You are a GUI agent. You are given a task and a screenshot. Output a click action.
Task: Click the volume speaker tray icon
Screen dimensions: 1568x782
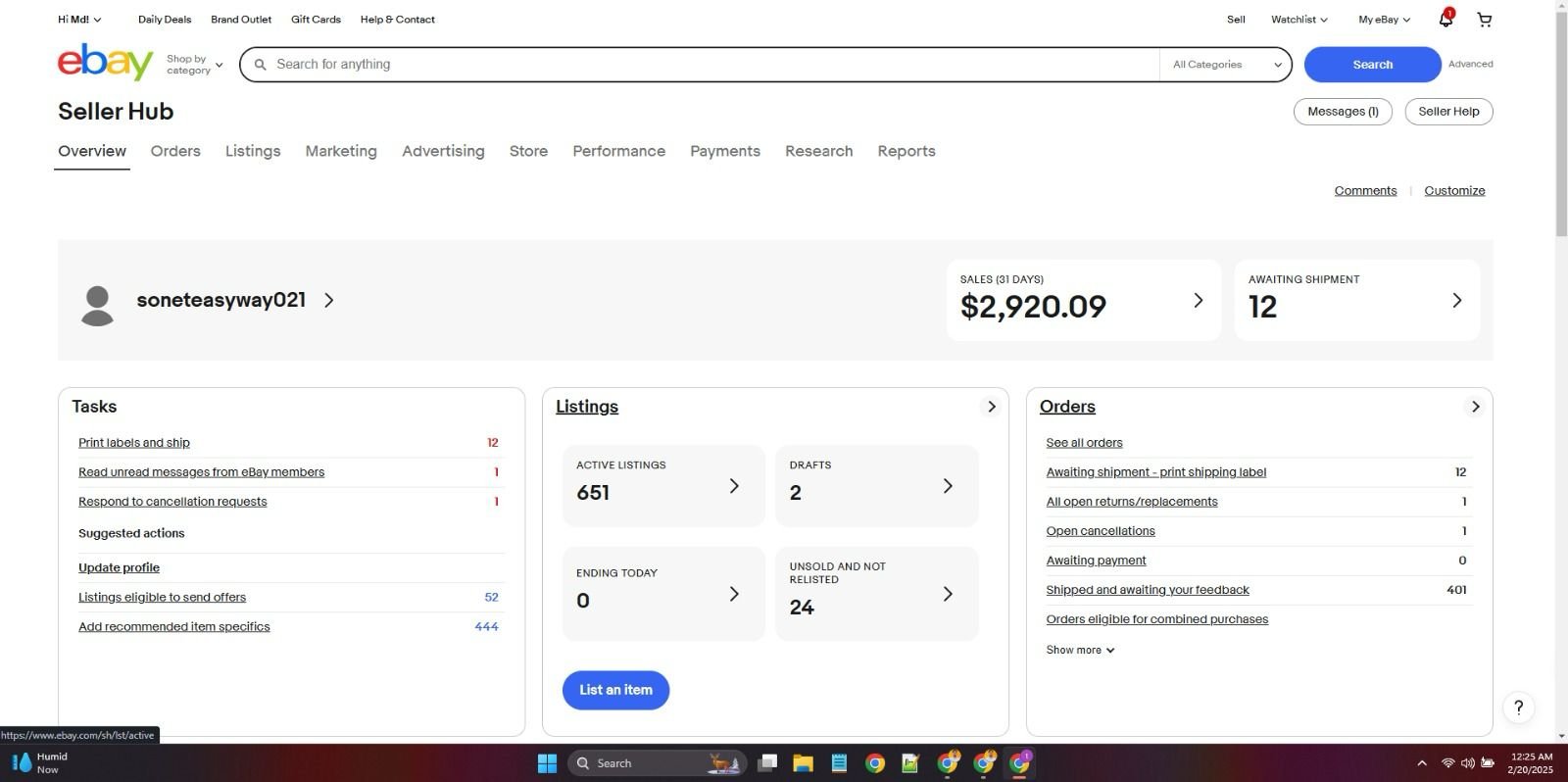[1467, 763]
